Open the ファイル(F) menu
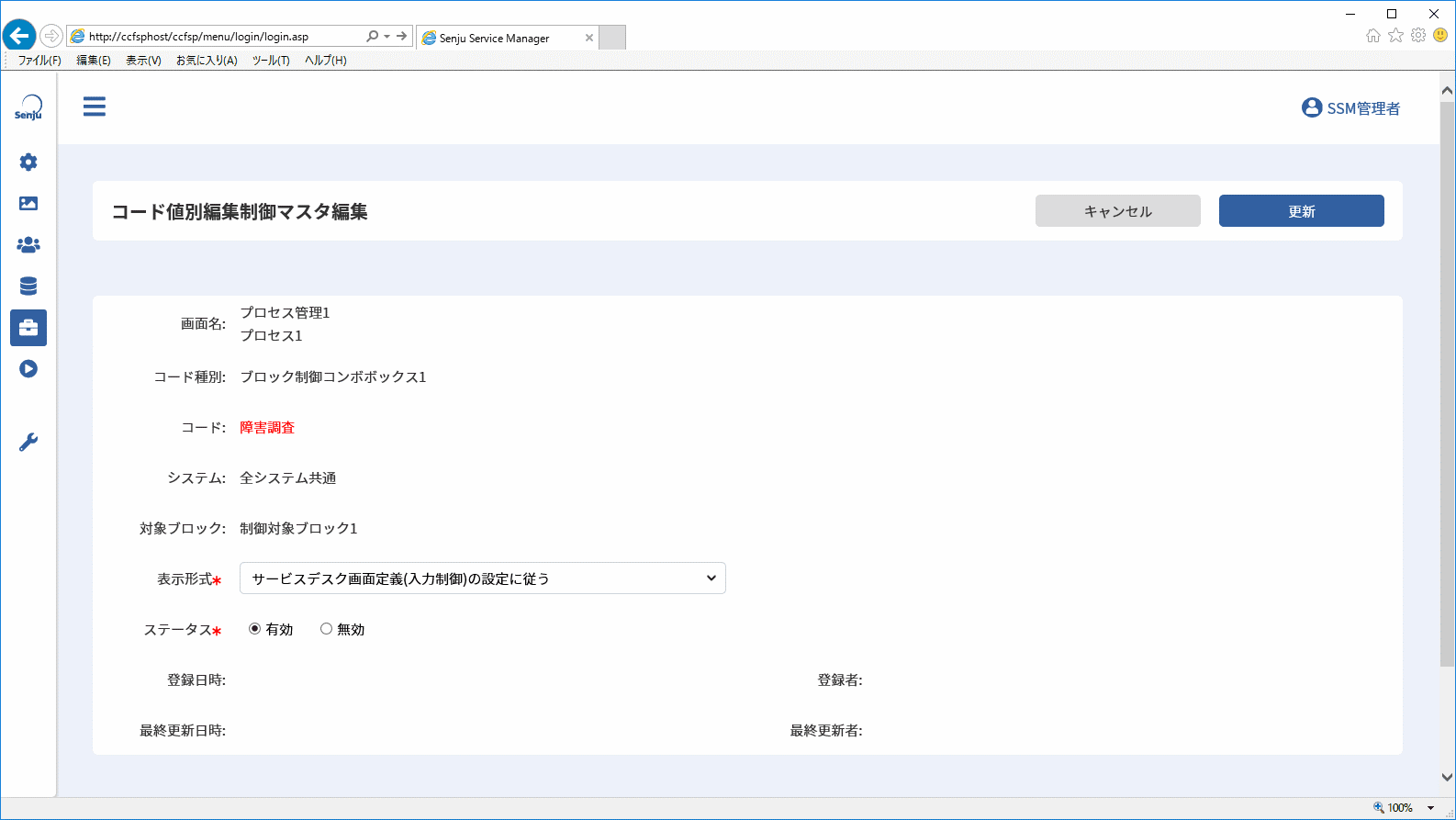The width and height of the screenshot is (1456, 820). tap(39, 61)
